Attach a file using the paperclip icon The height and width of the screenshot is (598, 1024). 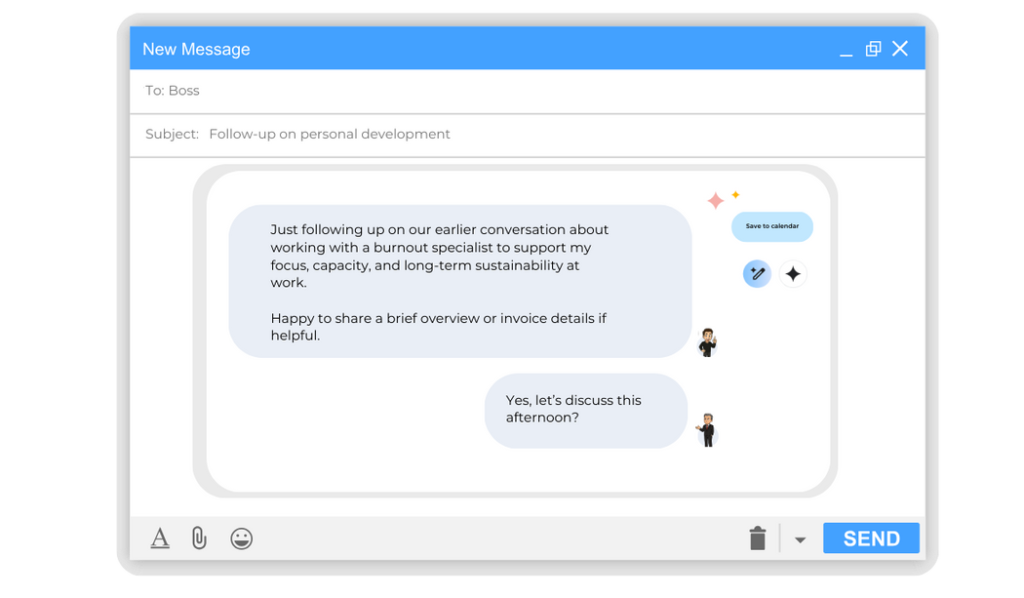tap(199, 539)
